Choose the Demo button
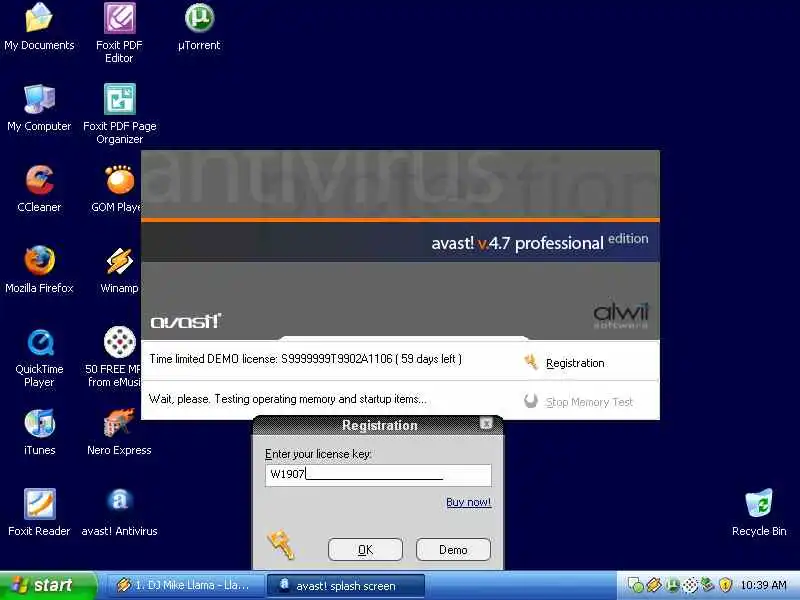This screenshot has height=600, width=800. [x=453, y=549]
